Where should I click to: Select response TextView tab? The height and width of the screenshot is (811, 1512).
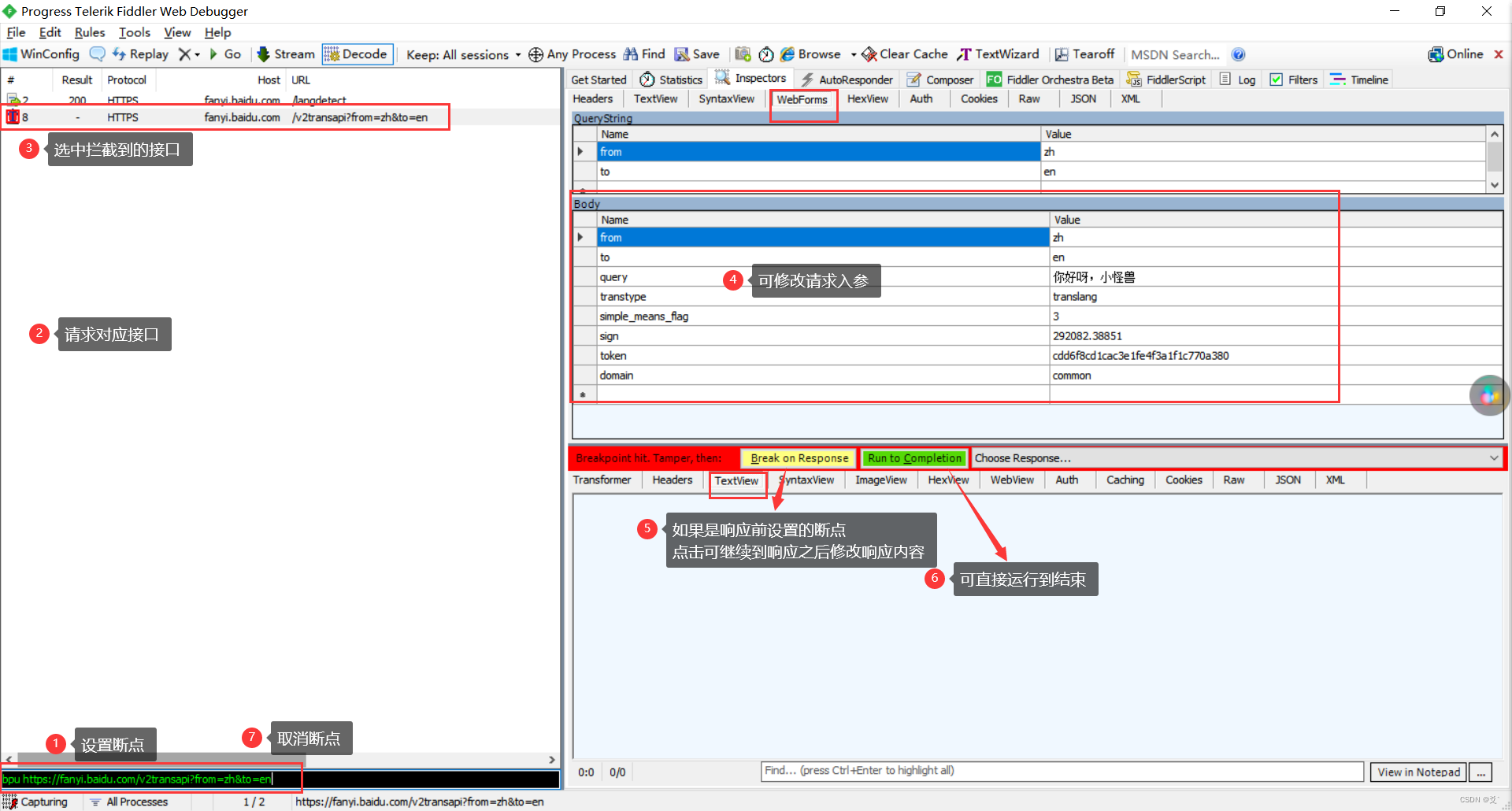coord(736,480)
